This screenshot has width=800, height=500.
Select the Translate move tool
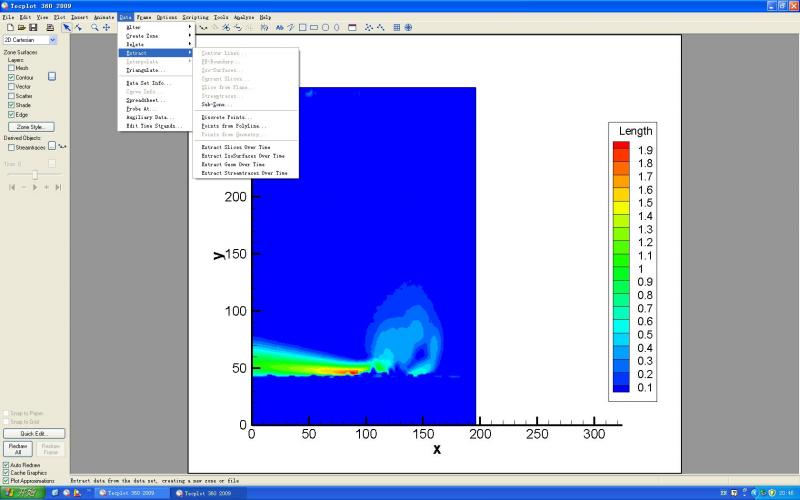tap(106, 28)
